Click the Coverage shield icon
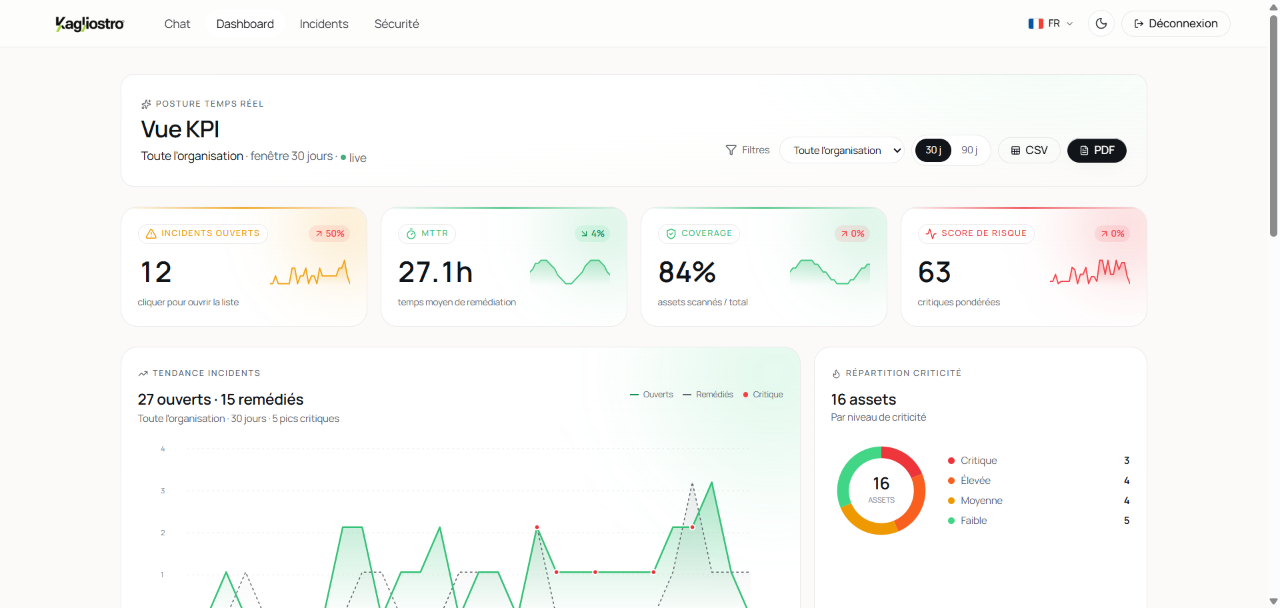The image size is (1280, 608). [671, 233]
